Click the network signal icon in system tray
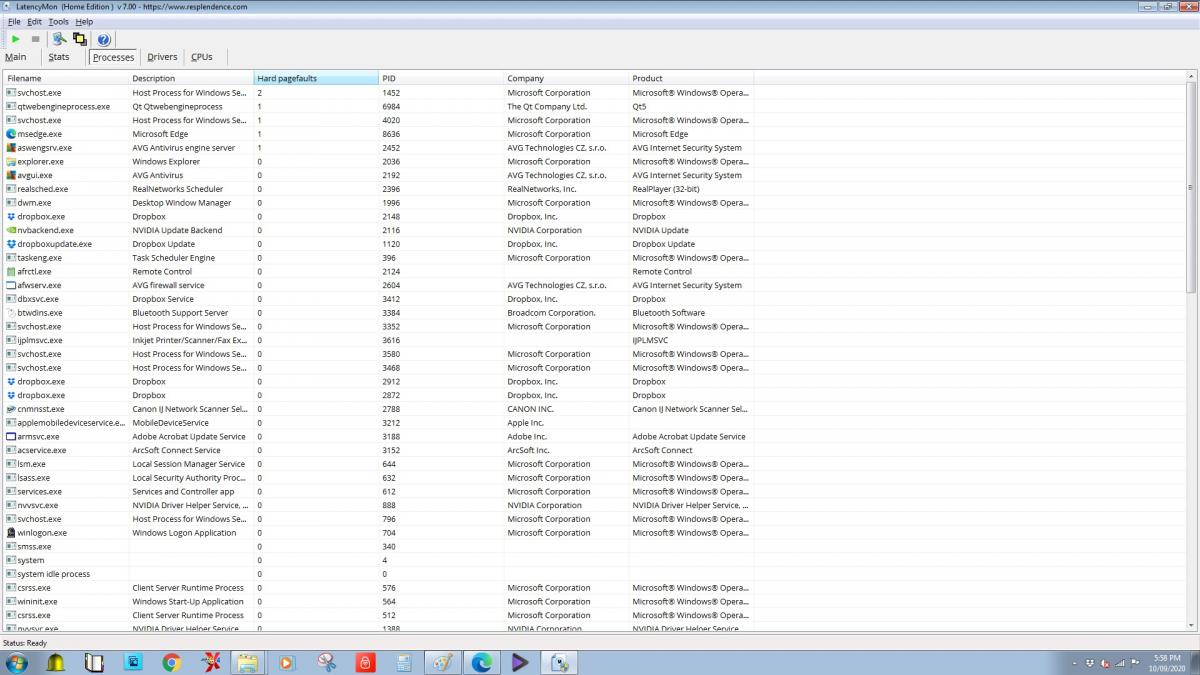This screenshot has height=675, width=1200. 1121,663
